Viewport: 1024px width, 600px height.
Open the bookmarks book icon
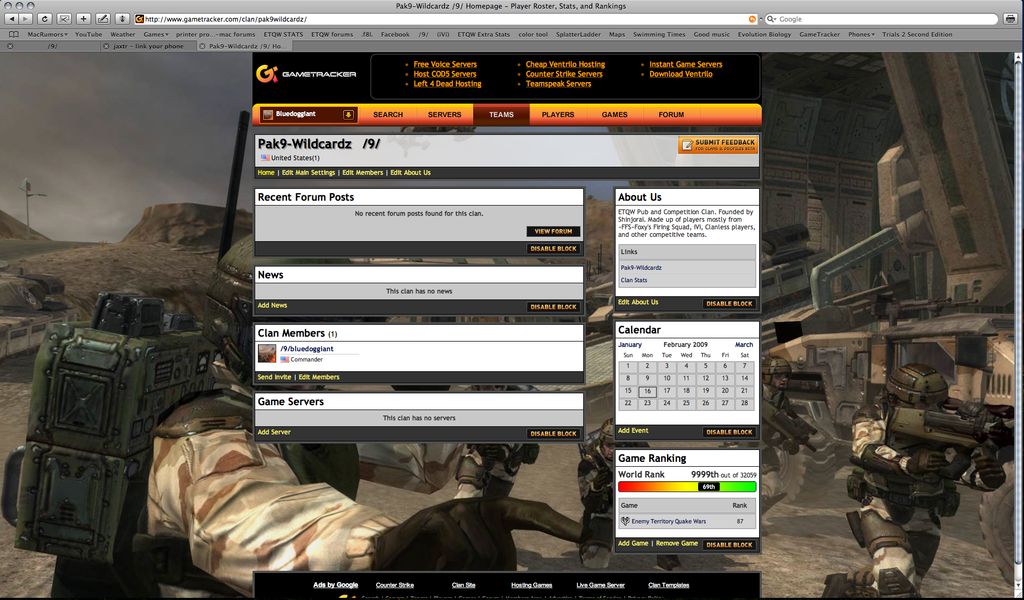pyautogui.click(x=14, y=34)
